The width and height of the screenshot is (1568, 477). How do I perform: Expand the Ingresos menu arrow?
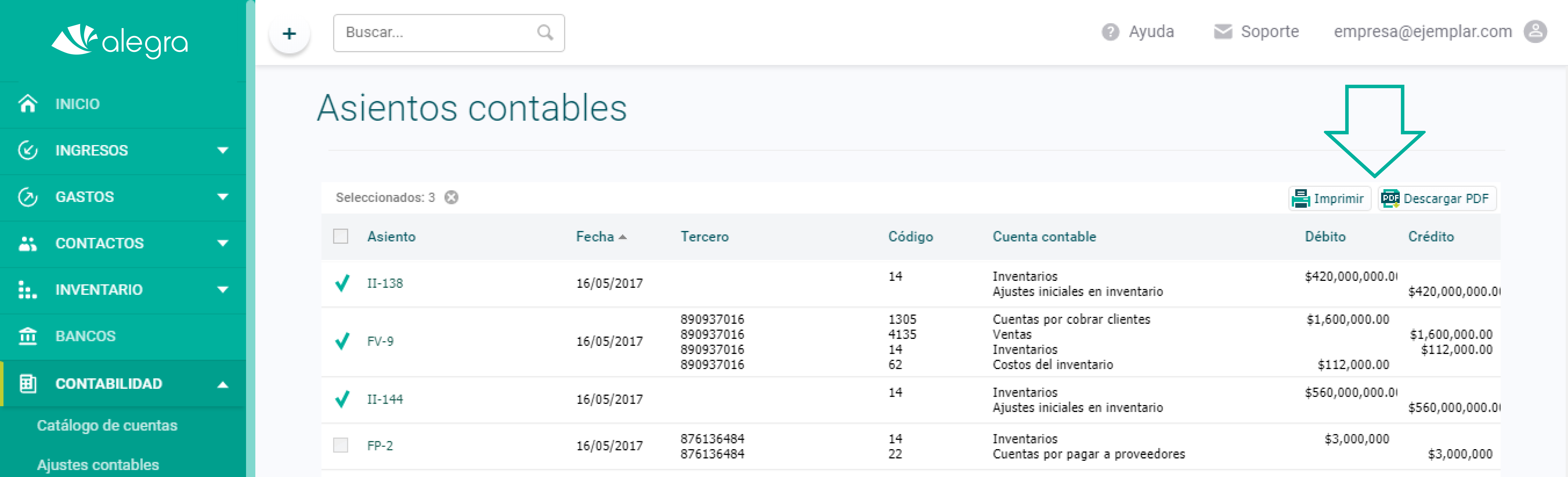(x=223, y=150)
